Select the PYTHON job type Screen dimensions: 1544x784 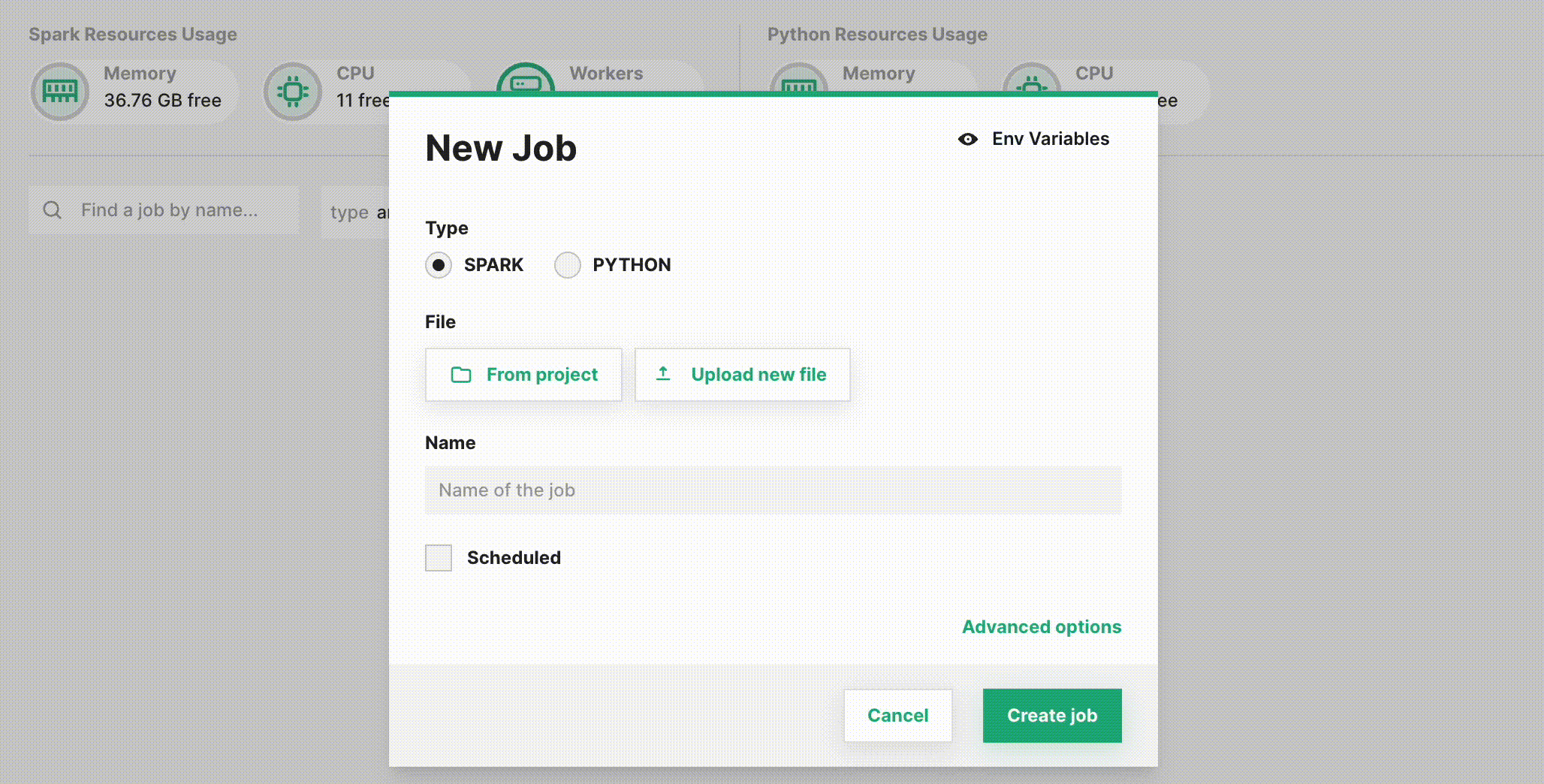[x=568, y=265]
